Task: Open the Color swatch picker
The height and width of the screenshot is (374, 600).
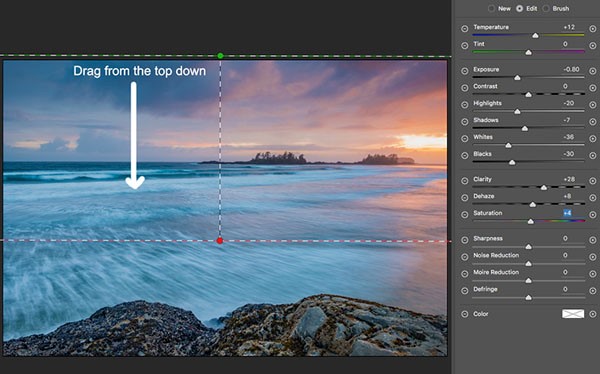Action: coord(573,314)
